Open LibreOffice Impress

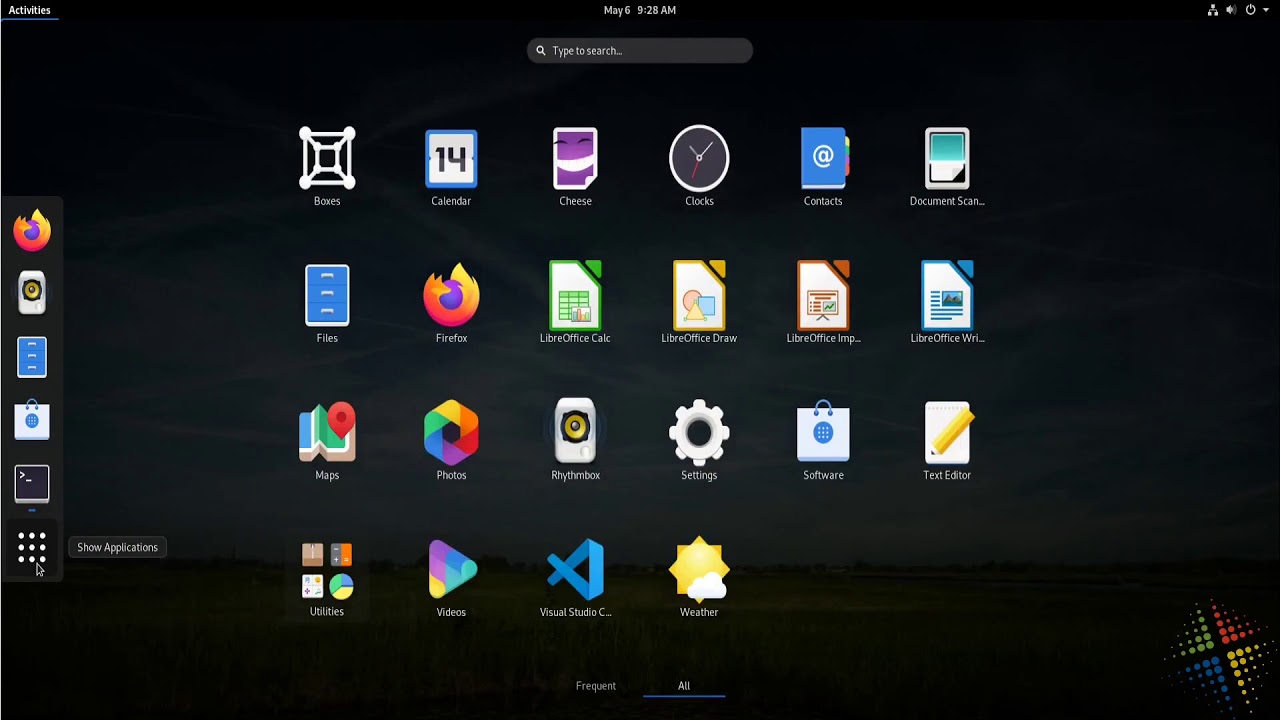823,296
